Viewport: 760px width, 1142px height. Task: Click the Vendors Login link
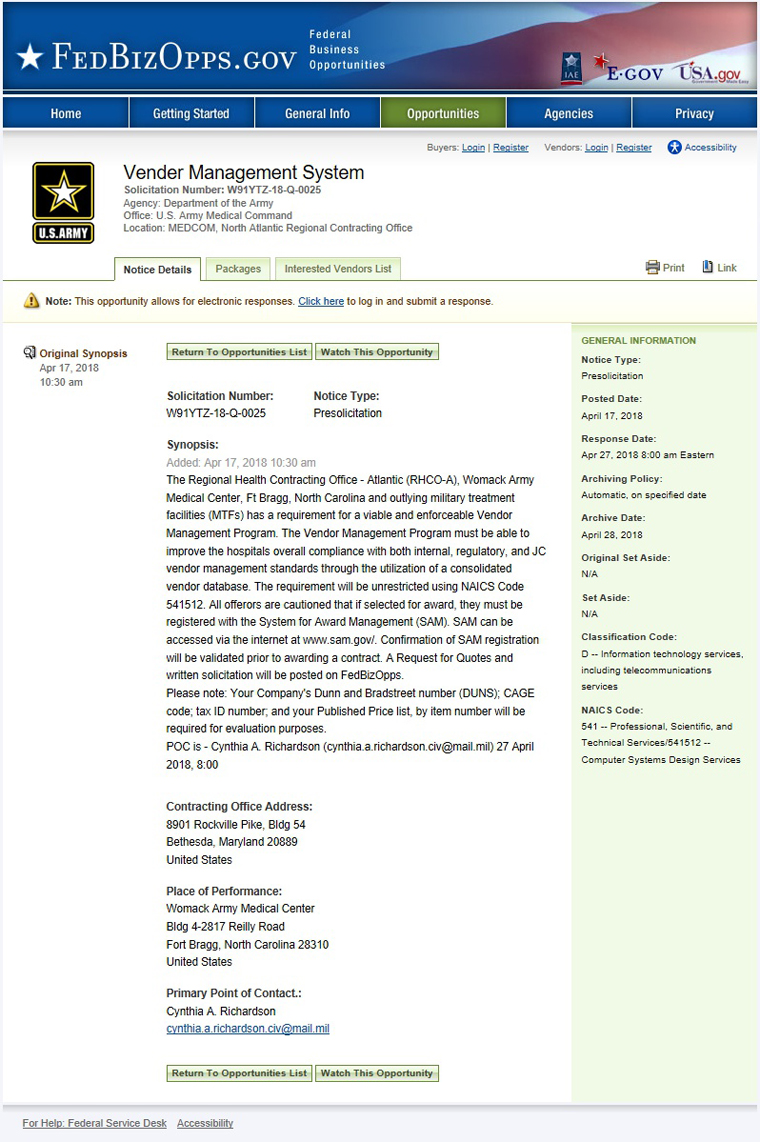point(596,148)
